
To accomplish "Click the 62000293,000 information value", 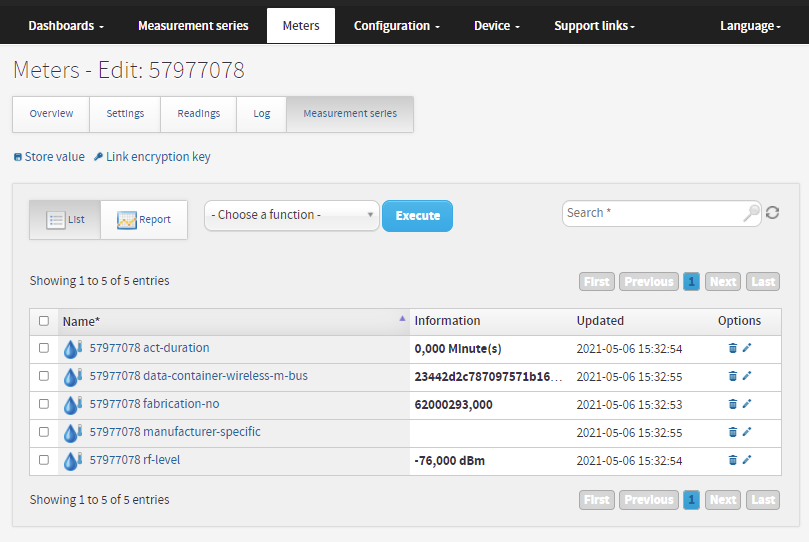I will pyautogui.click(x=454, y=405).
